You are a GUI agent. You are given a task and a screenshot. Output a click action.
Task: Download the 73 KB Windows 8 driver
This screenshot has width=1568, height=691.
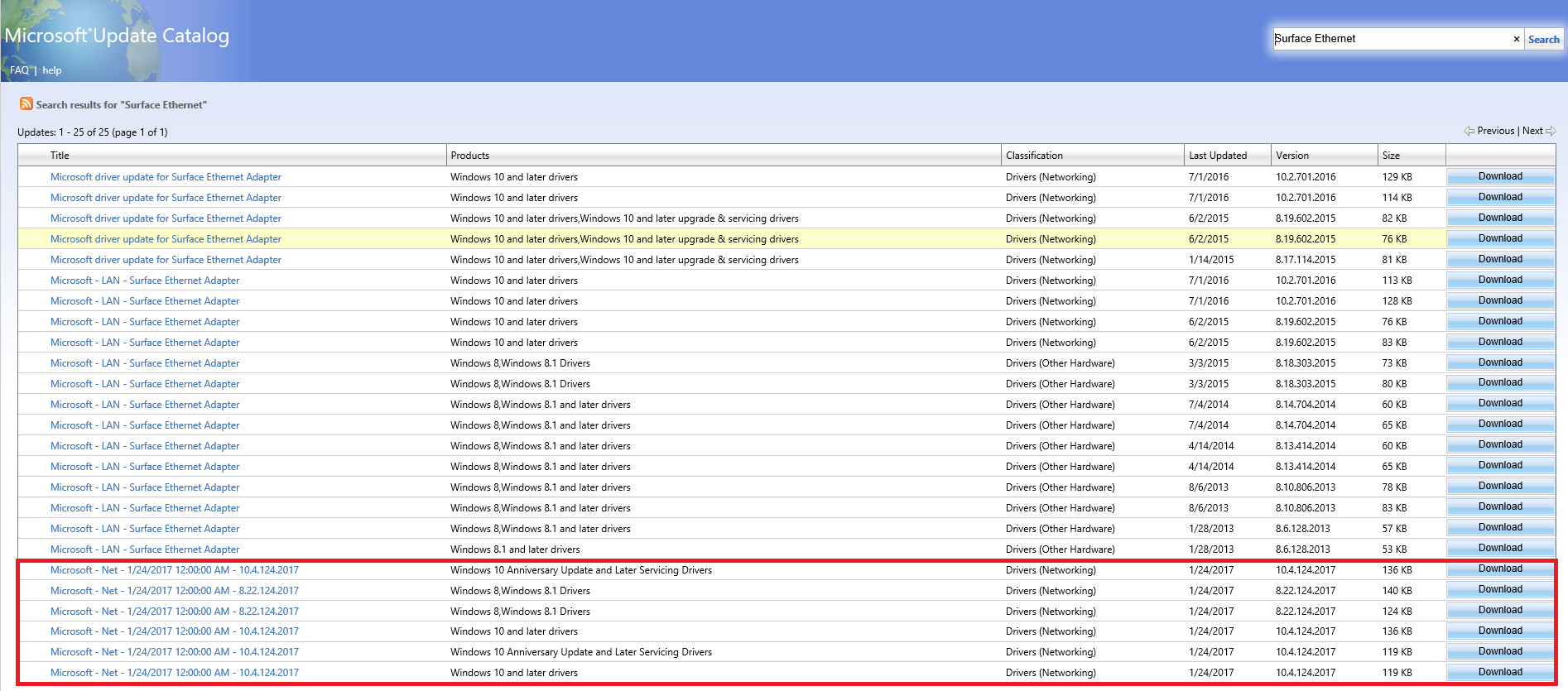point(1500,362)
